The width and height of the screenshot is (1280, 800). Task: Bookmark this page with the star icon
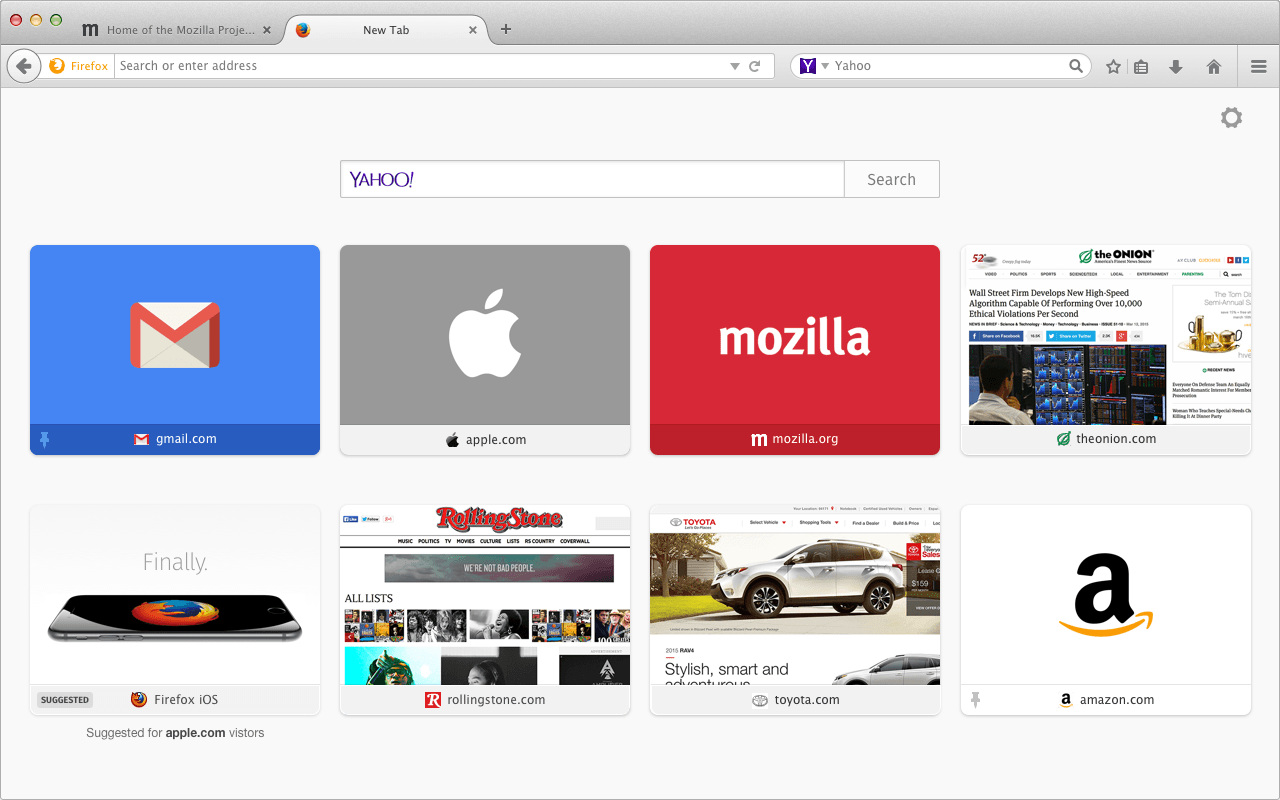point(1113,67)
